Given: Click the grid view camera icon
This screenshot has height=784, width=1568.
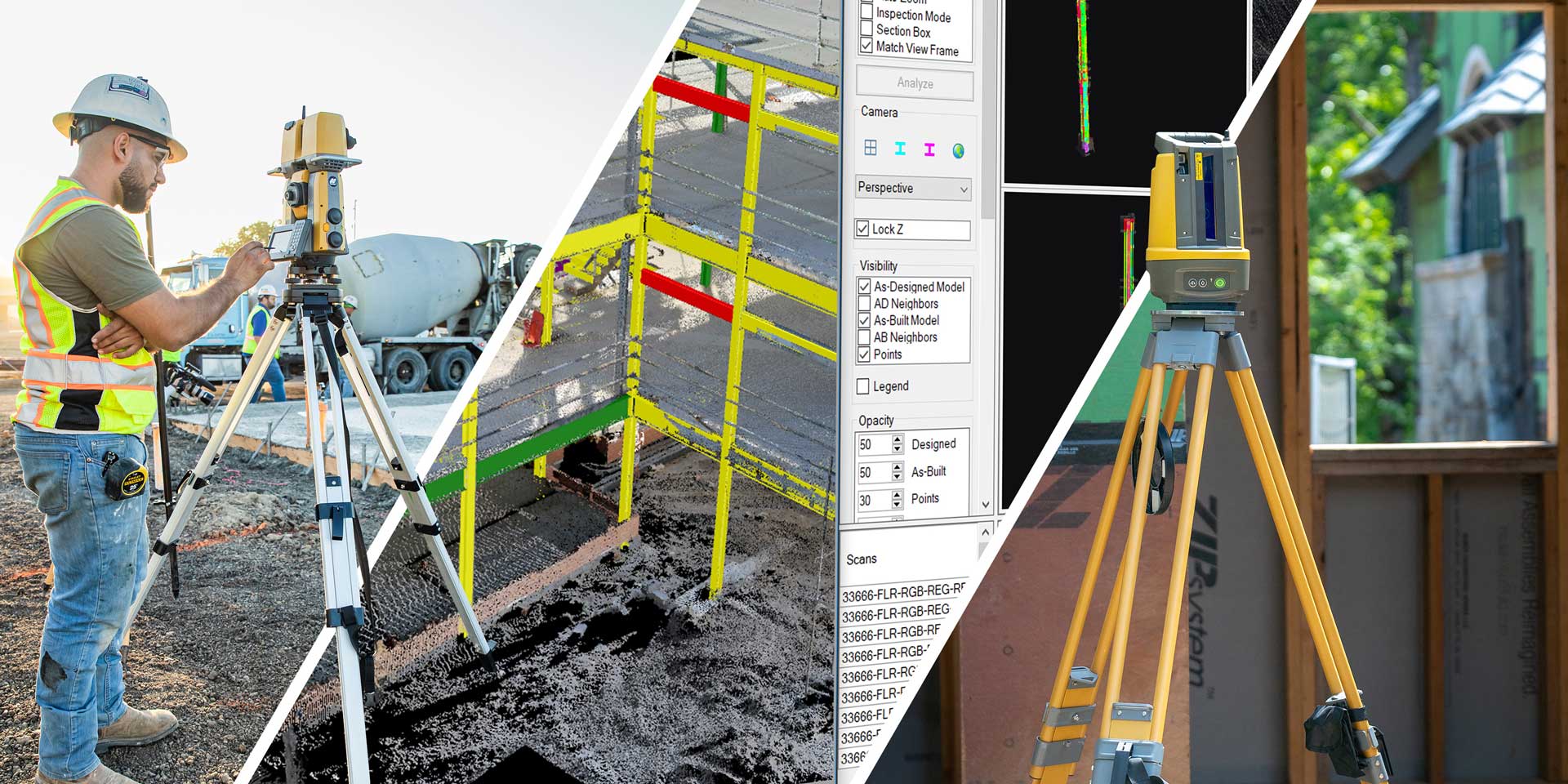Looking at the screenshot, I should click(x=871, y=148).
